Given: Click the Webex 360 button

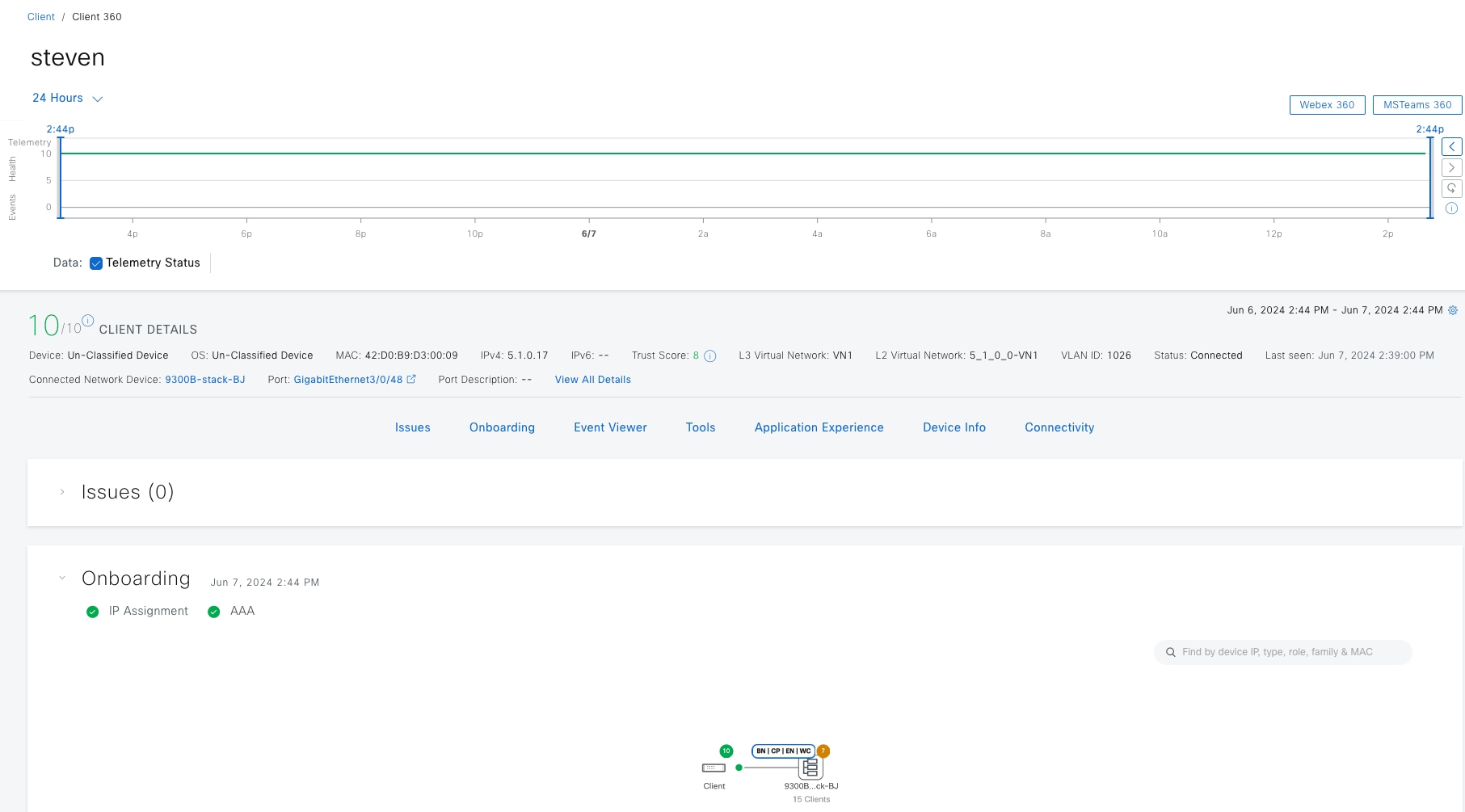Looking at the screenshot, I should pos(1328,104).
